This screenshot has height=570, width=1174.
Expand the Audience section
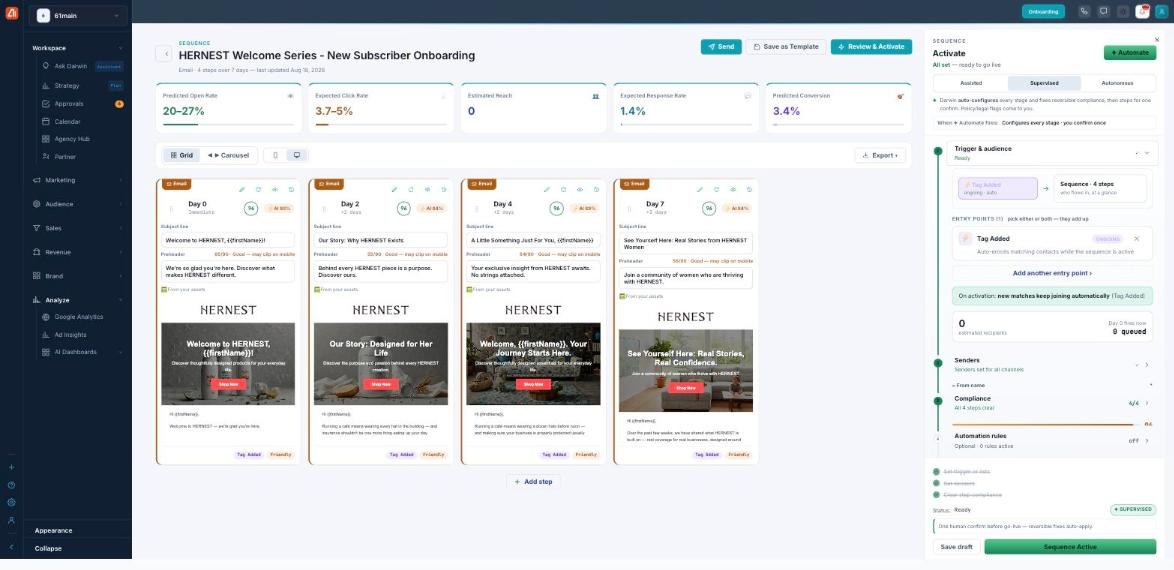[78, 204]
